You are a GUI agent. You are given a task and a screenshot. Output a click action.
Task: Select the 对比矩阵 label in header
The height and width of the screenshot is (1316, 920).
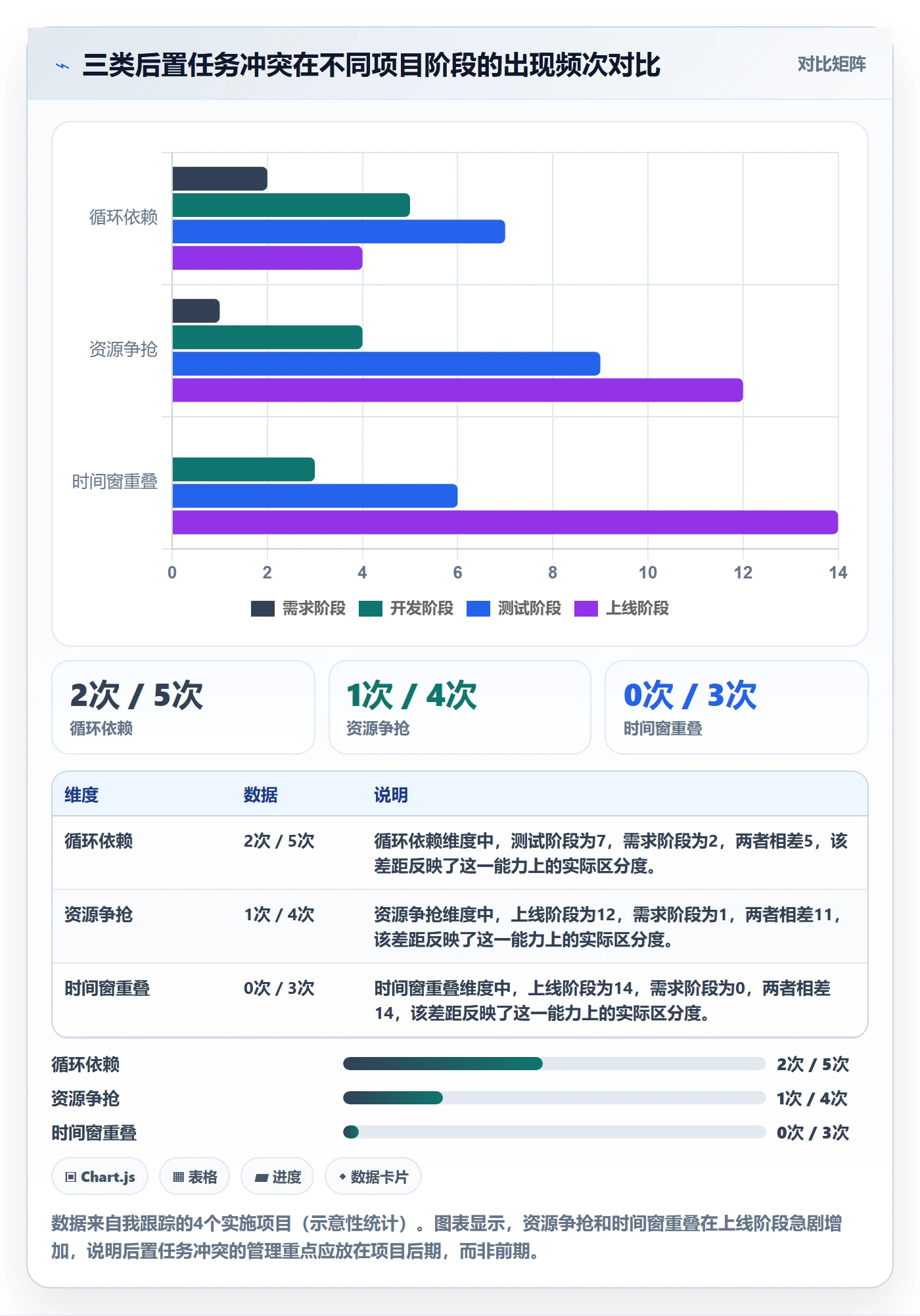[x=831, y=64]
